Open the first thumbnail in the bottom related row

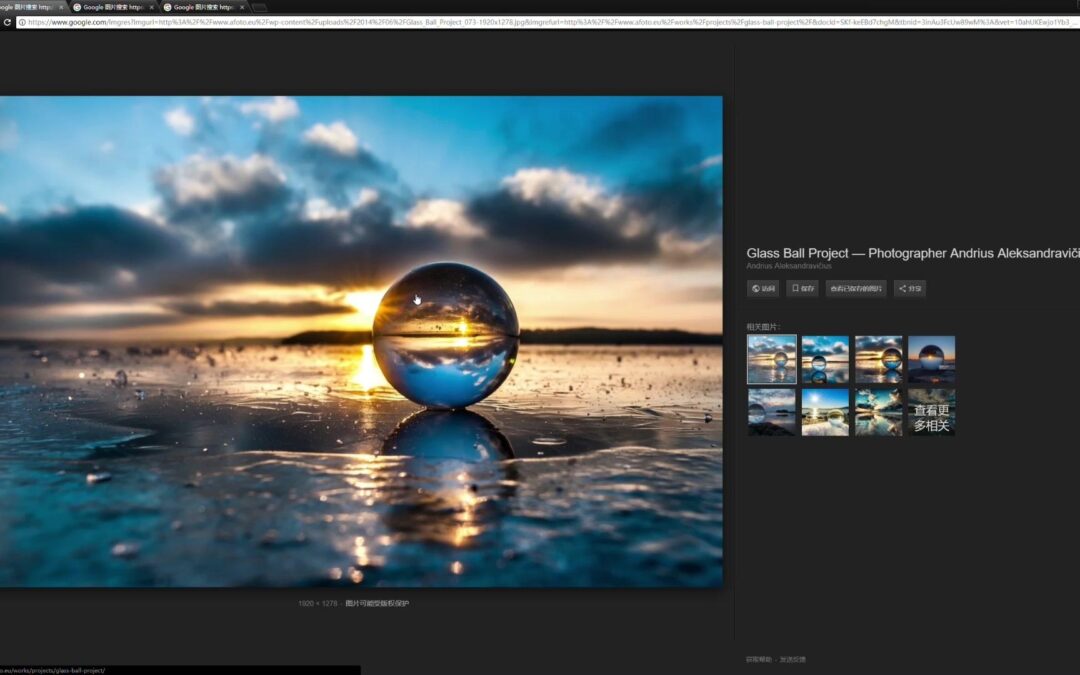click(x=772, y=411)
